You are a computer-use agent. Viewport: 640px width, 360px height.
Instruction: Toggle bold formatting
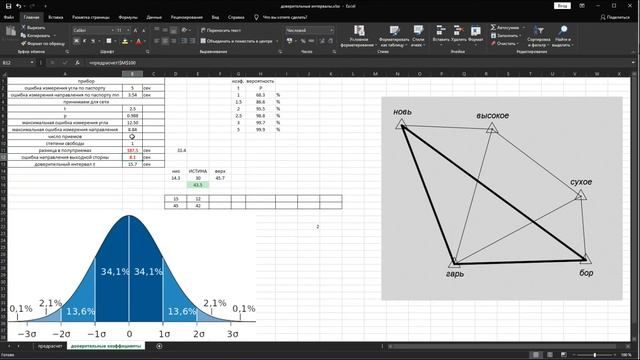pyautogui.click(x=76, y=41)
